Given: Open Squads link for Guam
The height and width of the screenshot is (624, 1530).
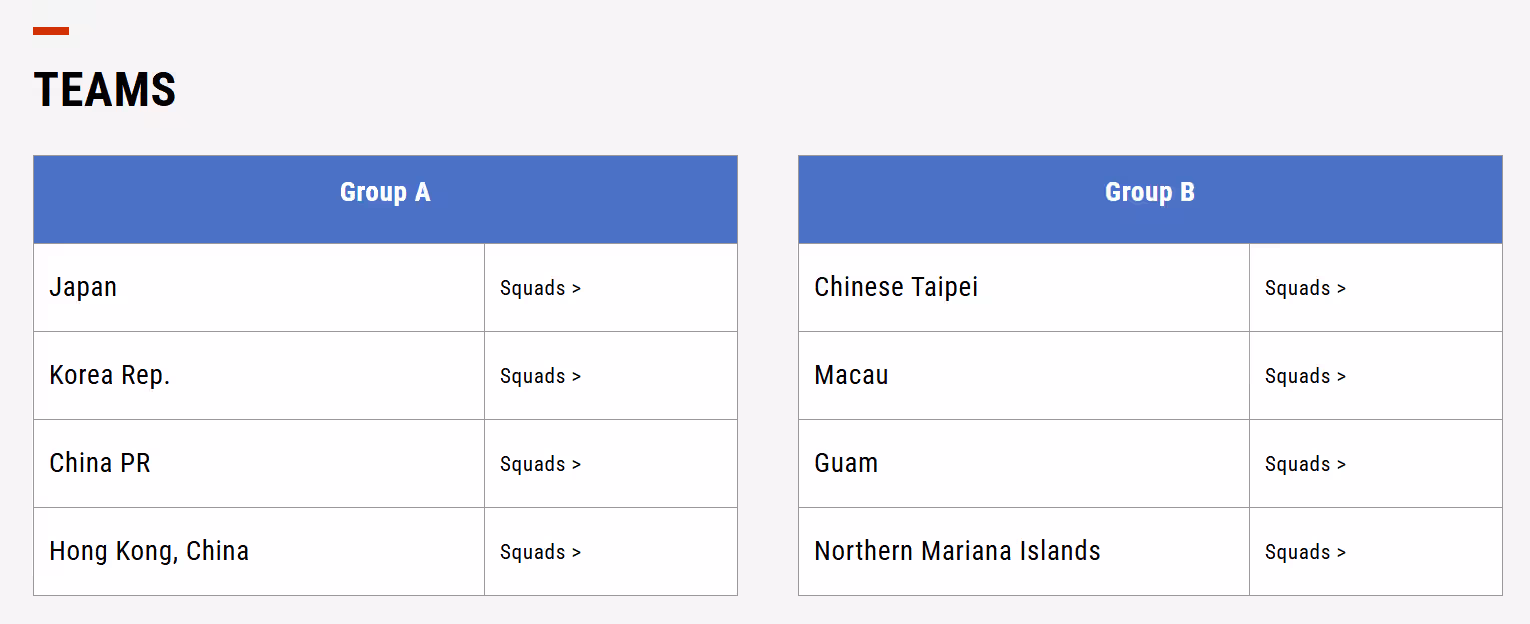Looking at the screenshot, I should point(1305,464).
